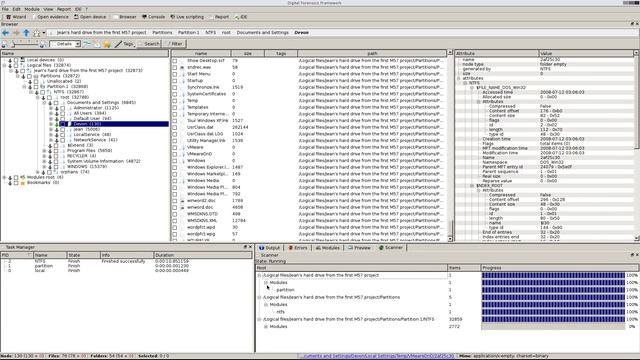640x360 pixels.
Task: Click the Errors tab icon
Action: 291,248
